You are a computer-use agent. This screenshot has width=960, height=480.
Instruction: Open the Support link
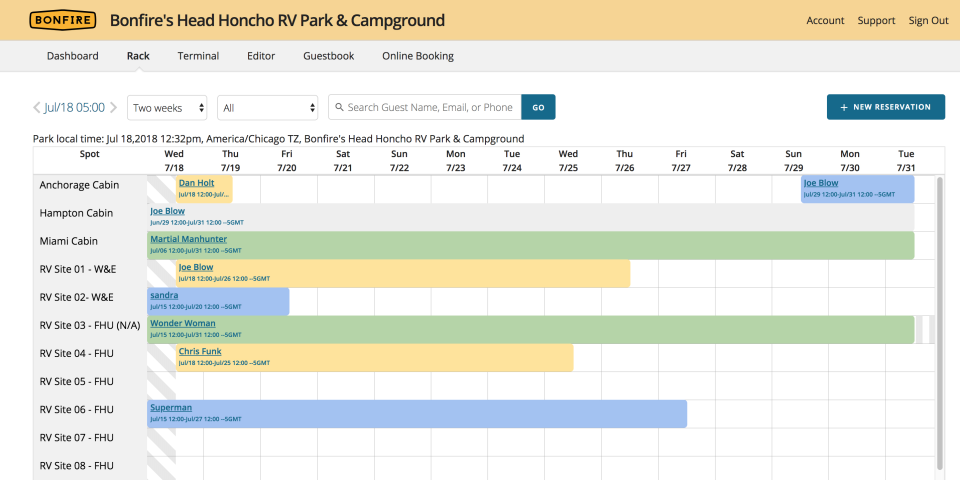[x=876, y=21]
